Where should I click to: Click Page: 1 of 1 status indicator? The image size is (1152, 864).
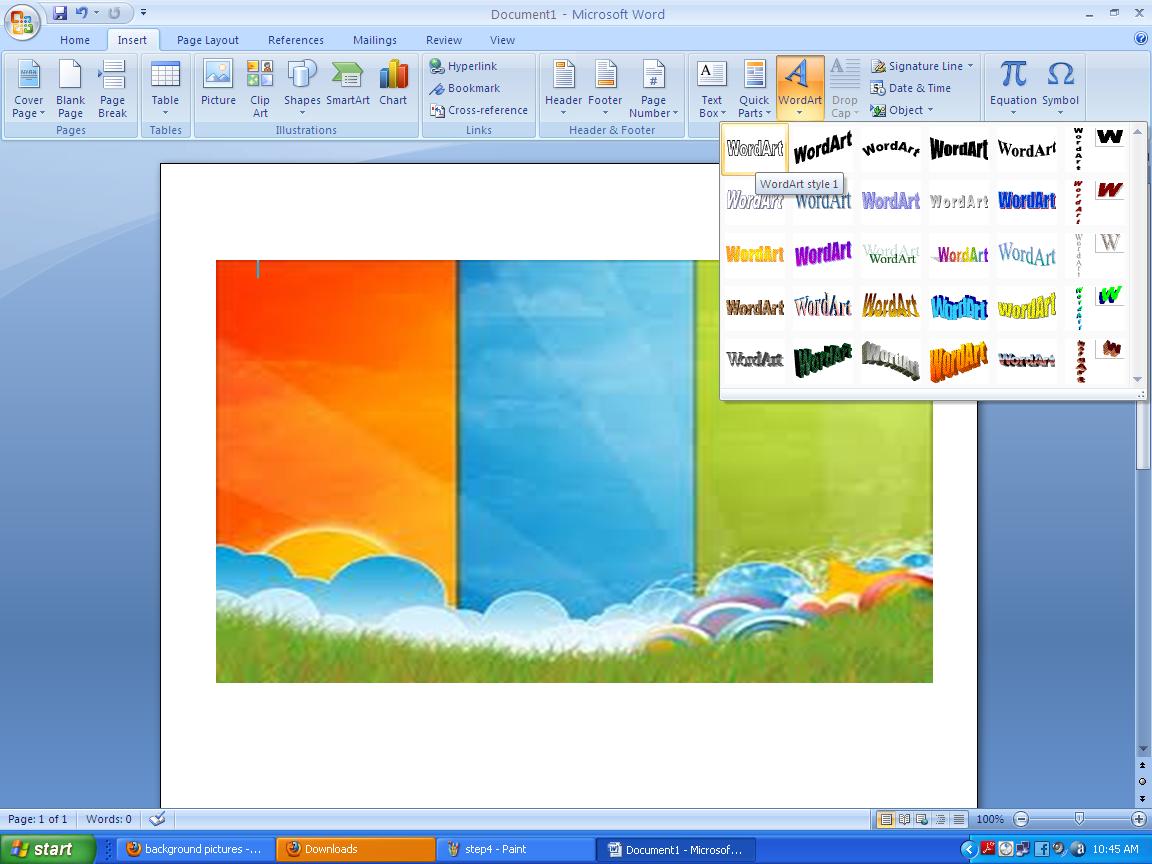coord(37,818)
